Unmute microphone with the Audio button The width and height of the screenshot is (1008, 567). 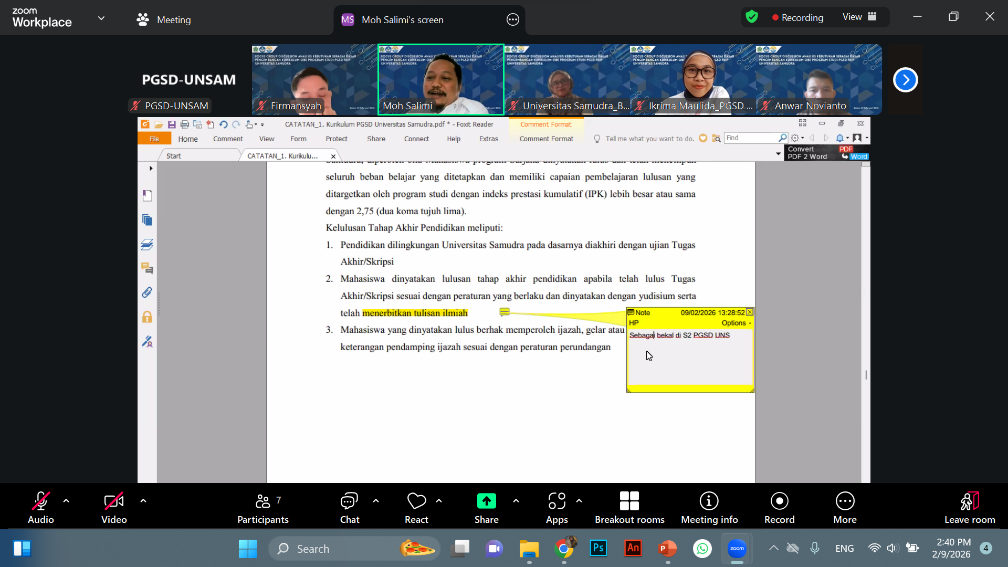coord(41,502)
